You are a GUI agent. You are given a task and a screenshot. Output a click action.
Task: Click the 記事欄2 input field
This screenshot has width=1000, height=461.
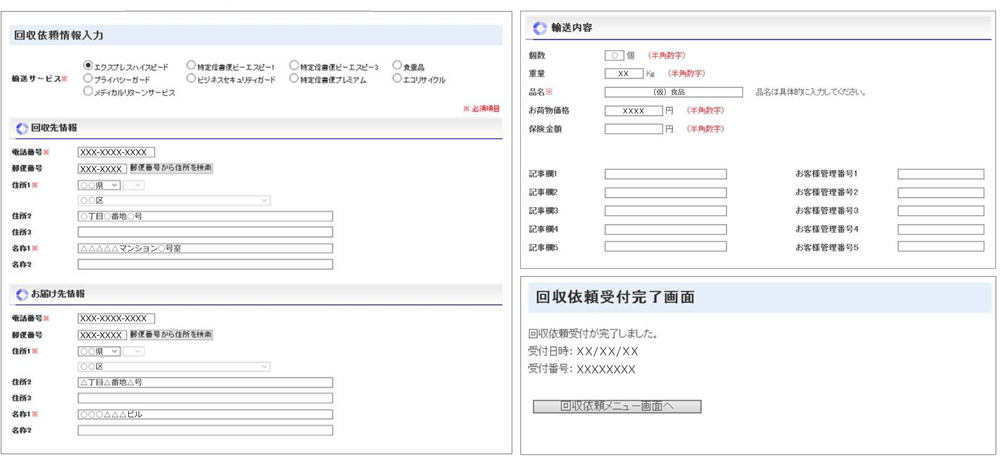(x=666, y=193)
